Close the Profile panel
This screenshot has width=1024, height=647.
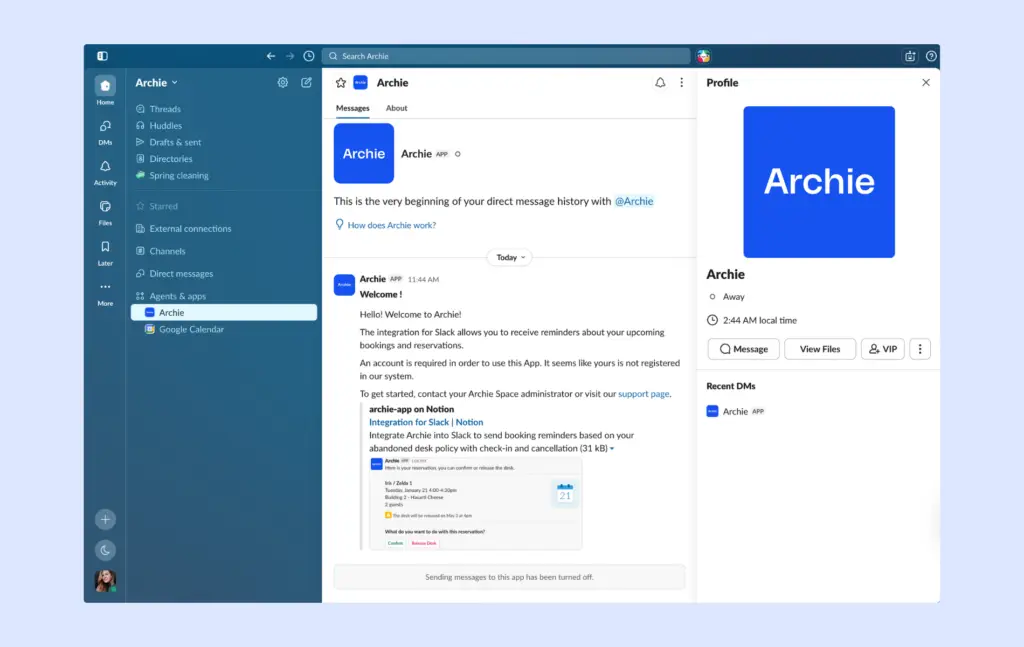(x=926, y=82)
